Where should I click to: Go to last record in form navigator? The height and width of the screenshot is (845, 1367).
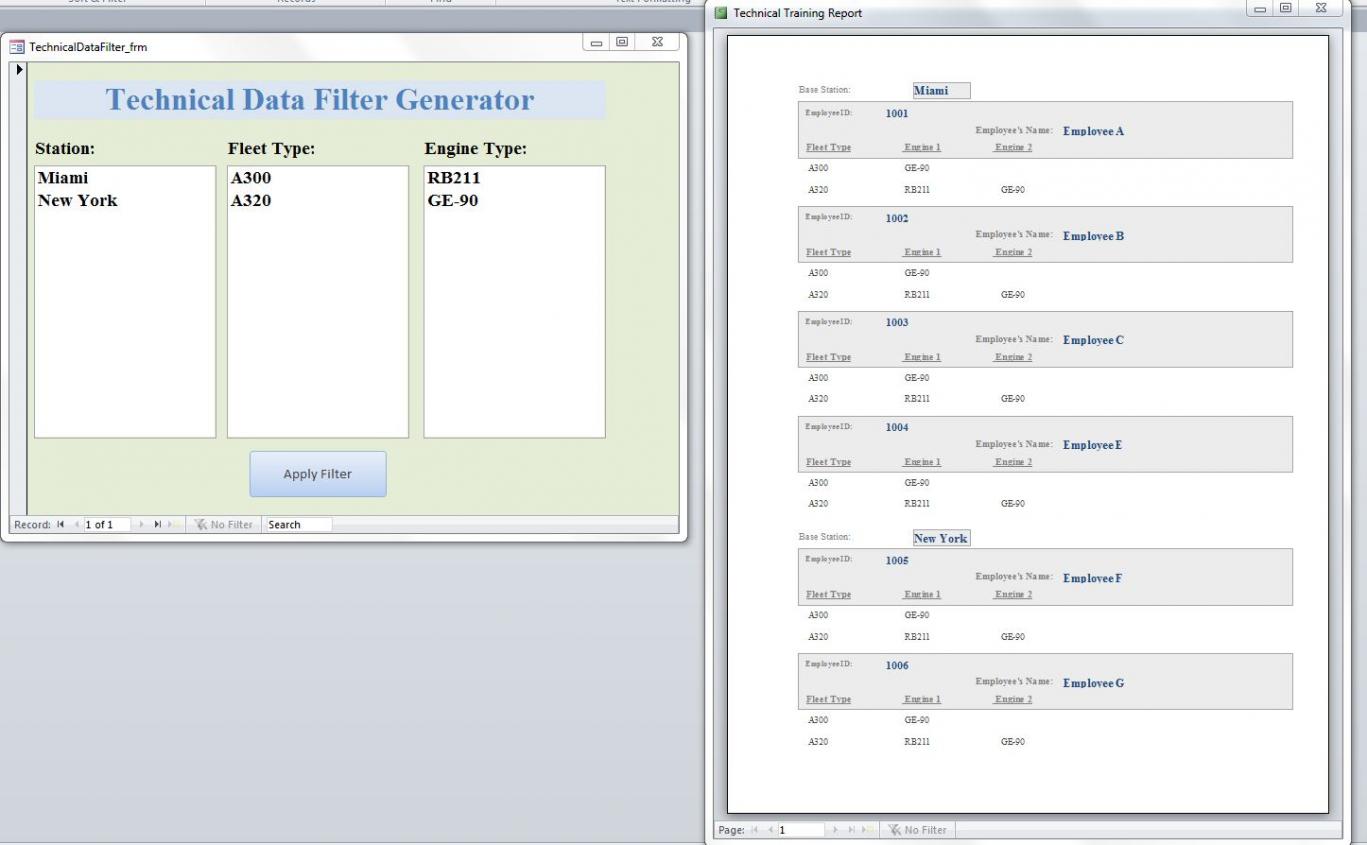coord(157,524)
